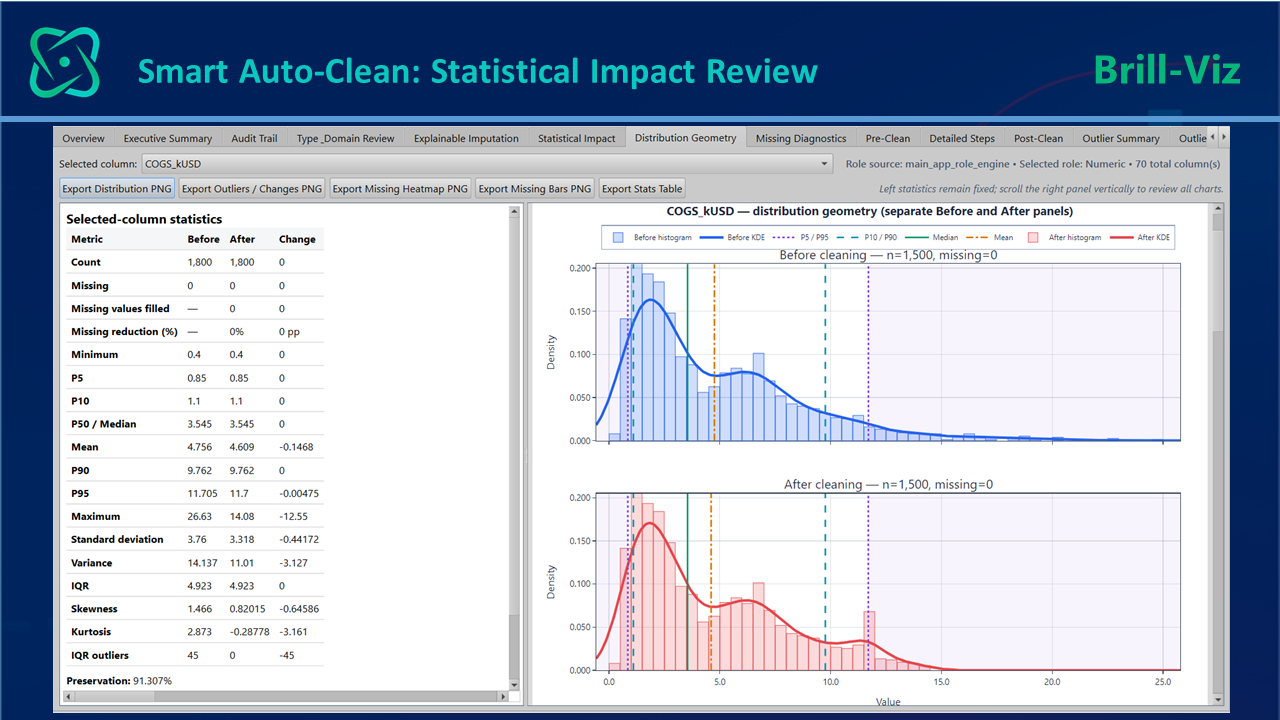Click the Mean legend entry
The image size is (1280, 720).
click(990, 237)
